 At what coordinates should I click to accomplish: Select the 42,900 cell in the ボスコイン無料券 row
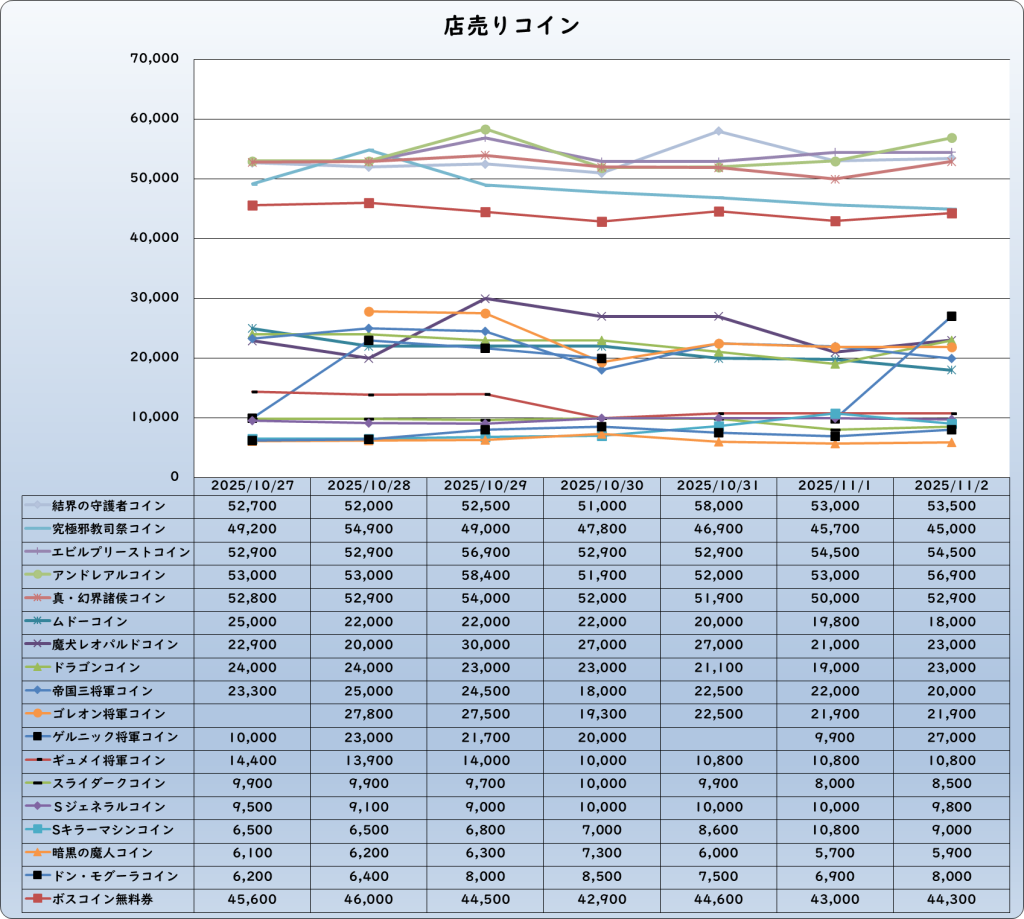[602, 898]
